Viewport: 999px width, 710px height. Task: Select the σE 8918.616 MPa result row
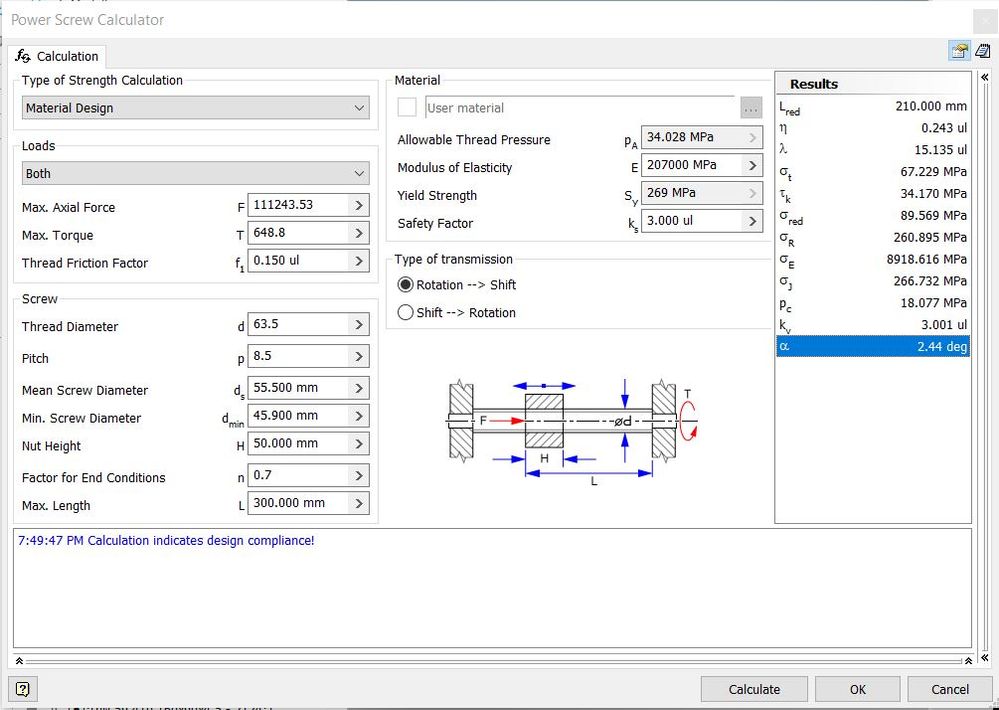point(873,259)
